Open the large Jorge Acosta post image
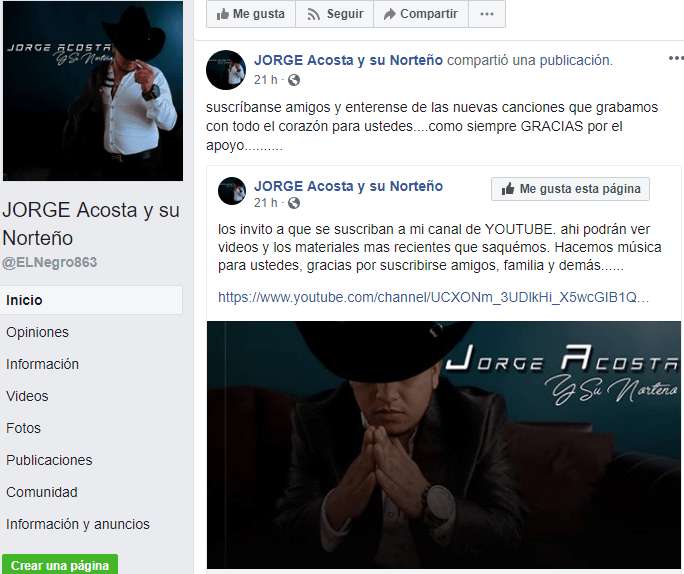Viewport: 684px width, 574px height. [444, 445]
